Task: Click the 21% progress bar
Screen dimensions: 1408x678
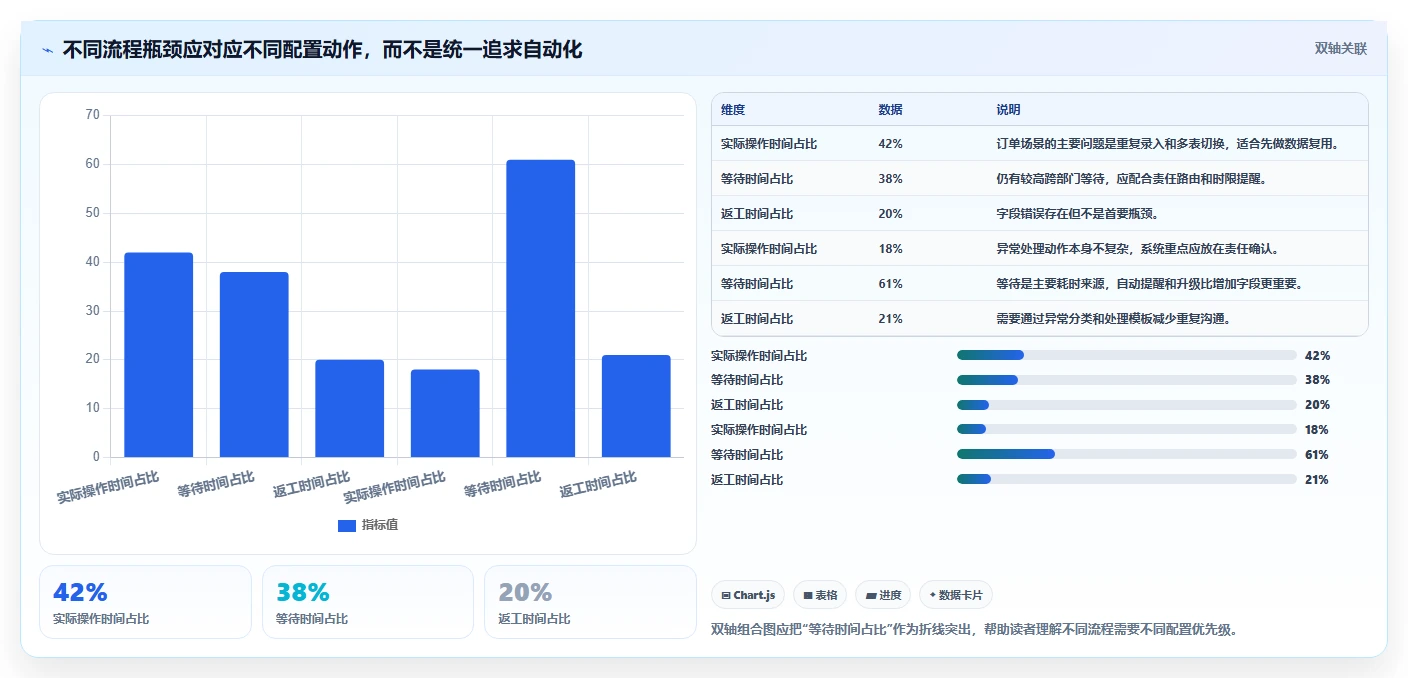Action: (x=1126, y=480)
